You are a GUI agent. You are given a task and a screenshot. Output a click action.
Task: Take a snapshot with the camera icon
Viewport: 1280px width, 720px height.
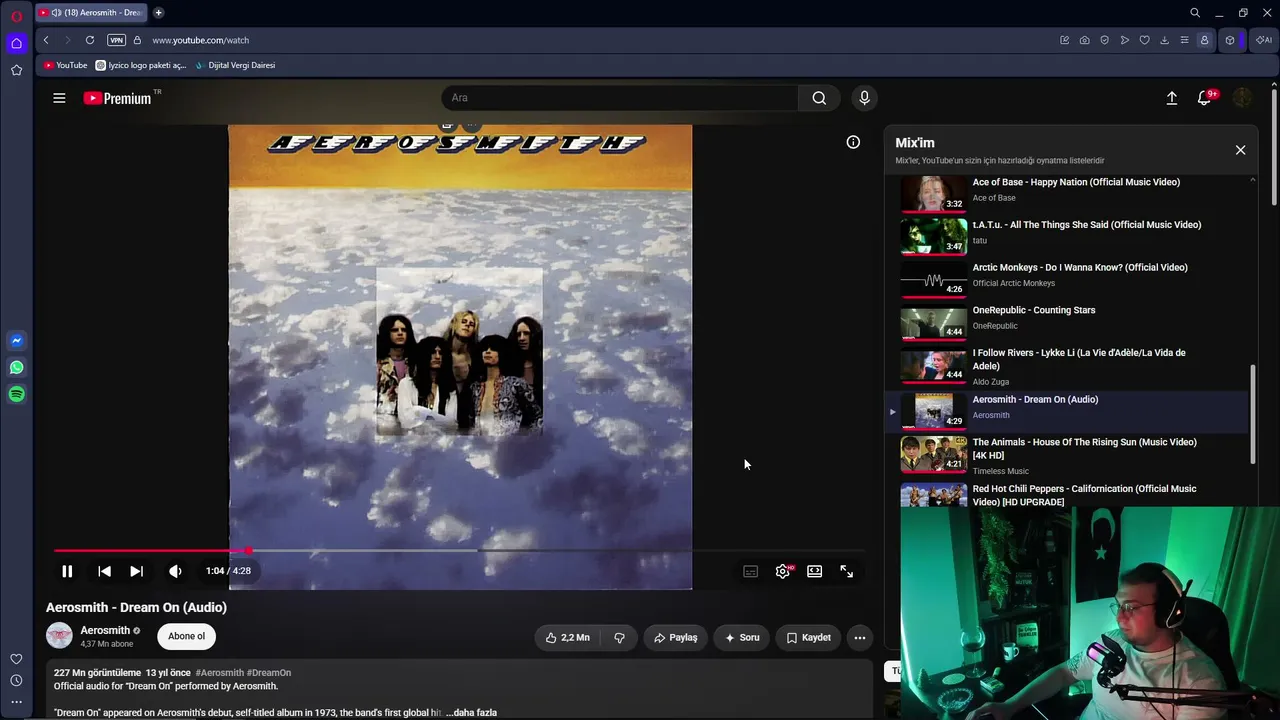coord(1085,40)
